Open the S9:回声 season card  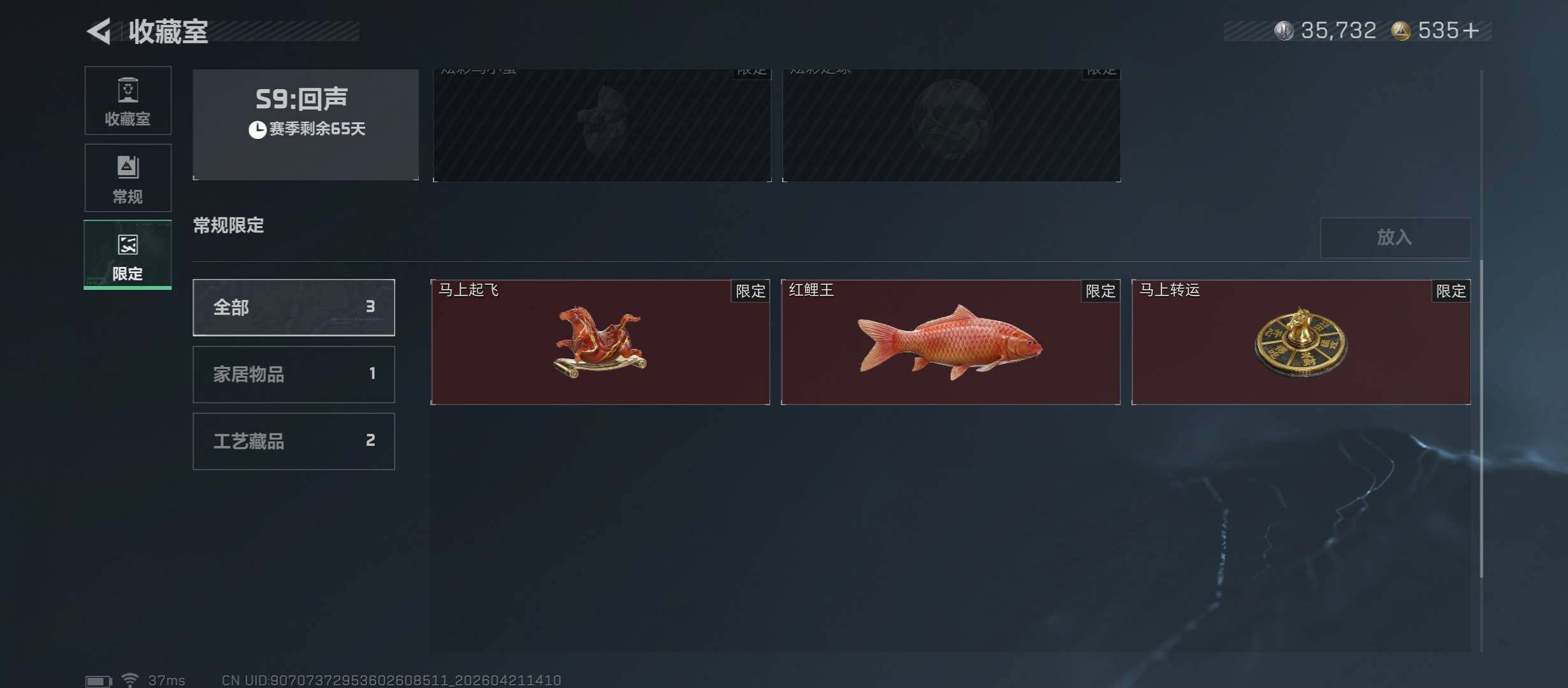[306, 125]
